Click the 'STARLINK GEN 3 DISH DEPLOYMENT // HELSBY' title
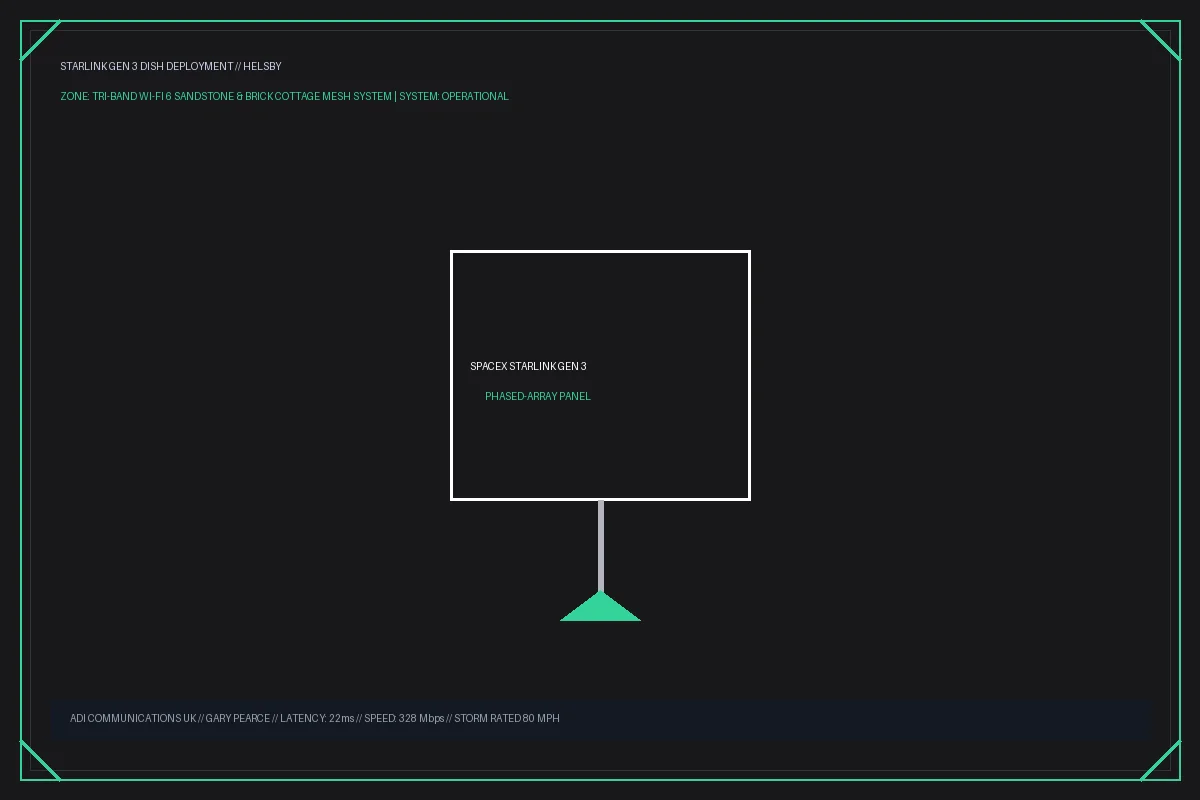 (x=171, y=66)
